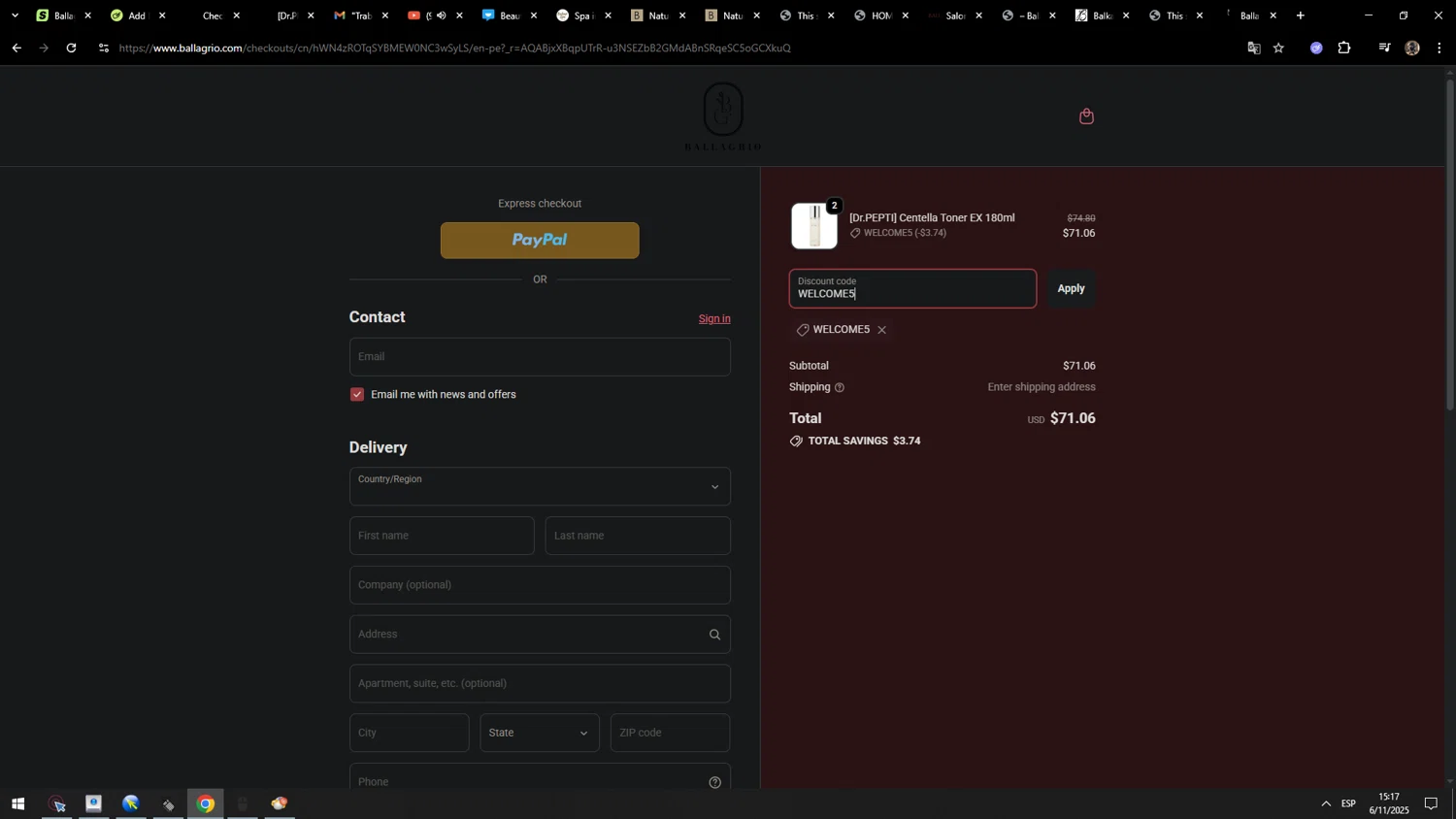
Task: Click the Apply discount button
Action: (1071, 288)
